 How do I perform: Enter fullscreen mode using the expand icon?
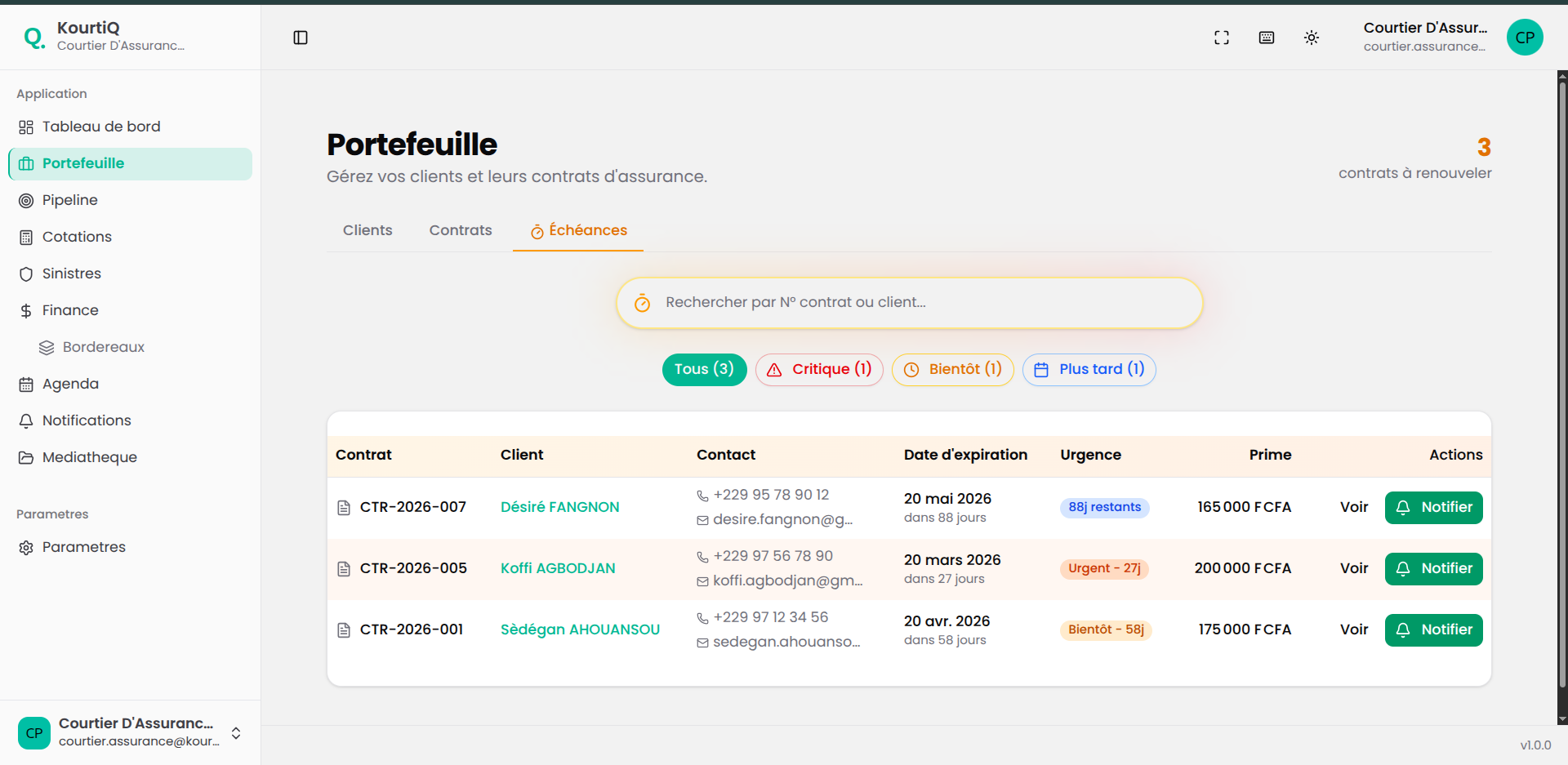pos(1221,37)
